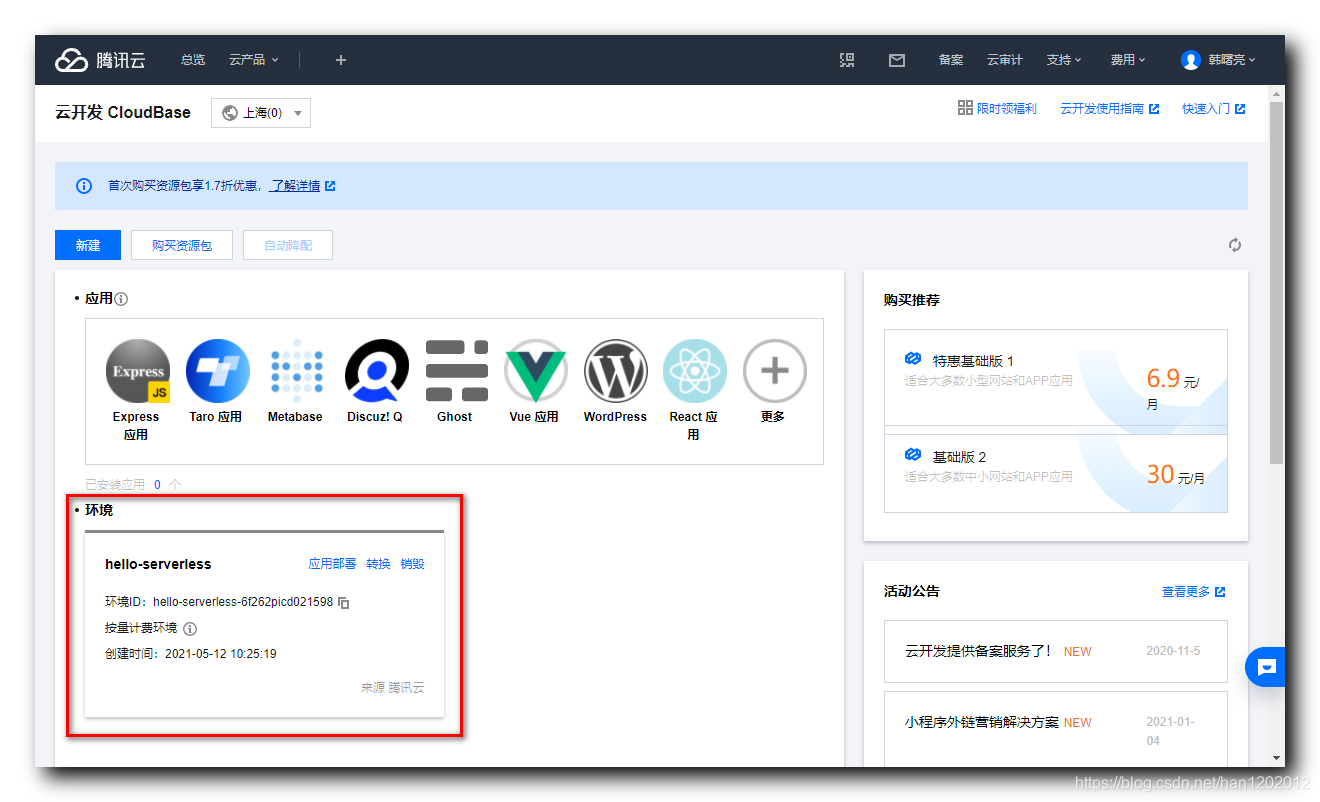Viewport: 1320px width, 802px height.
Task: Expand the 支持 dropdown
Action: [1064, 60]
